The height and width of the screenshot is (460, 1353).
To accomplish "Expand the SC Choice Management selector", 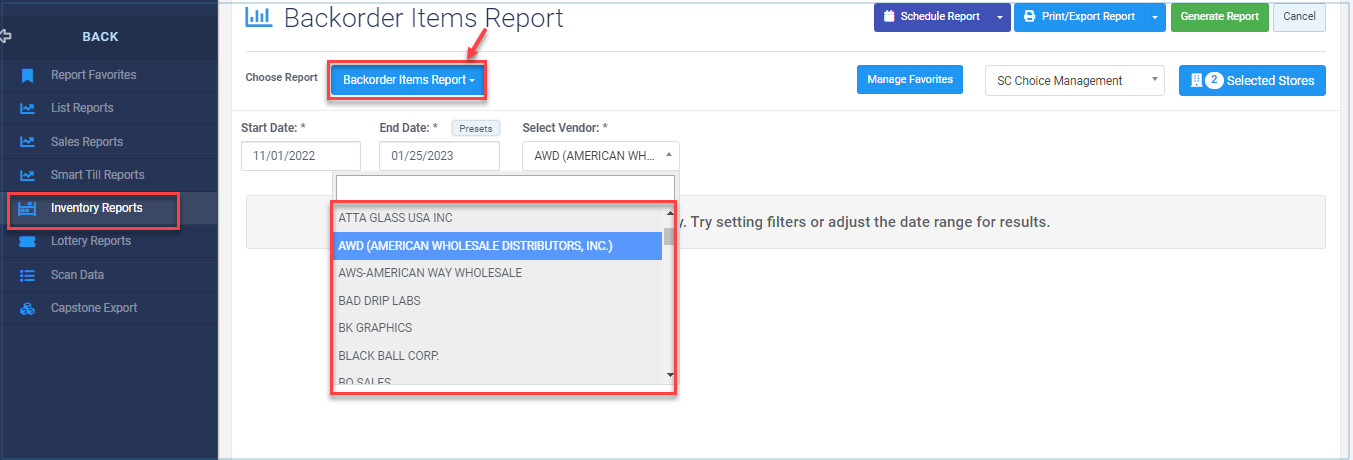I will pyautogui.click(x=1075, y=81).
